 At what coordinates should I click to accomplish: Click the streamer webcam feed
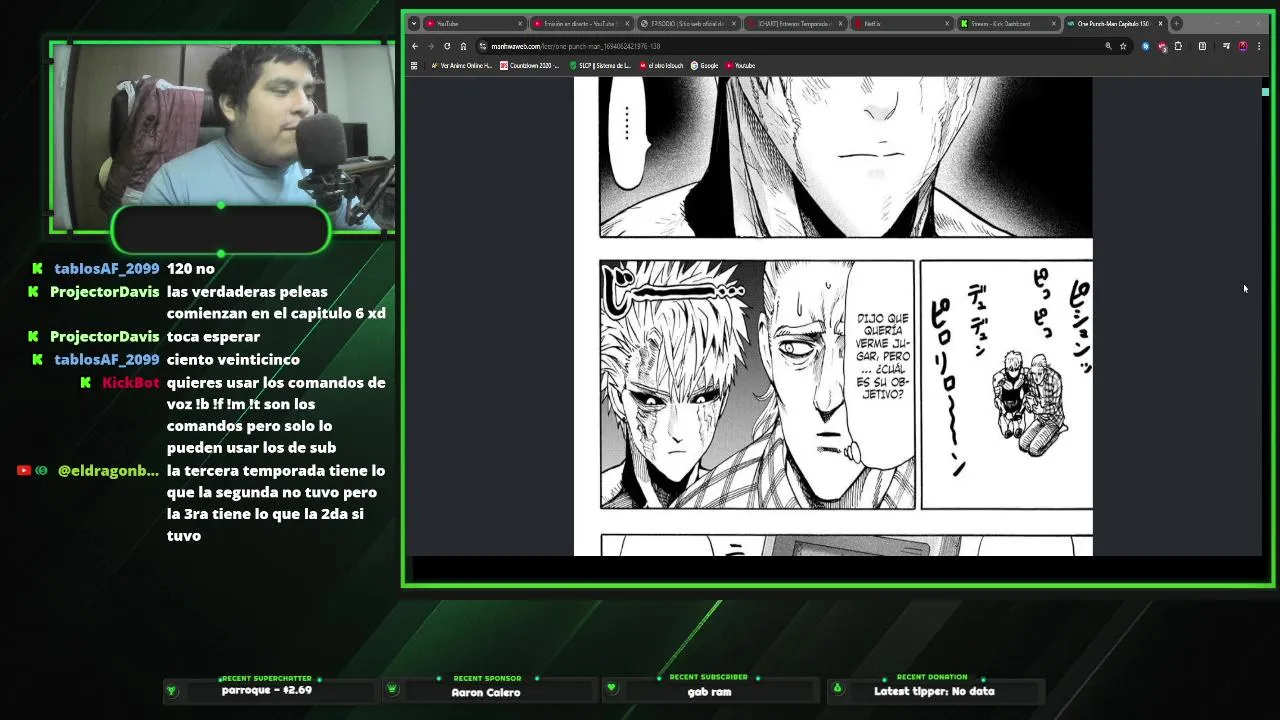tap(222, 137)
